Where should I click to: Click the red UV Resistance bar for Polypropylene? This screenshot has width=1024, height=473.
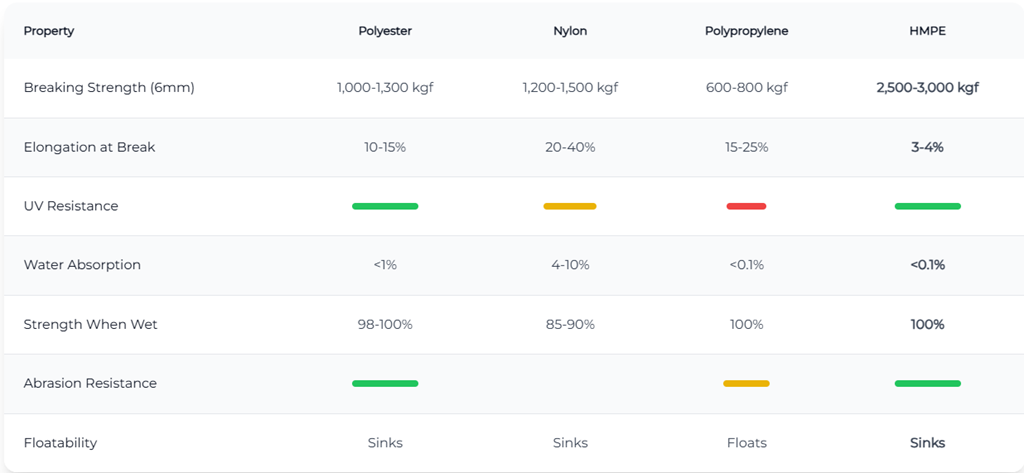[746, 206]
